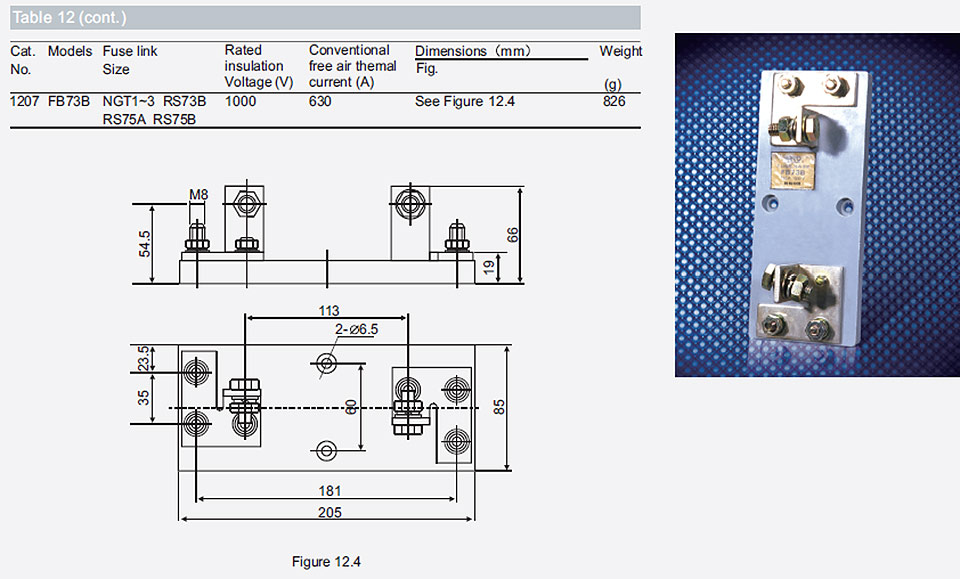Image resolution: width=960 pixels, height=579 pixels.
Task: Click fuse link size "RS73B"
Action: [184, 102]
